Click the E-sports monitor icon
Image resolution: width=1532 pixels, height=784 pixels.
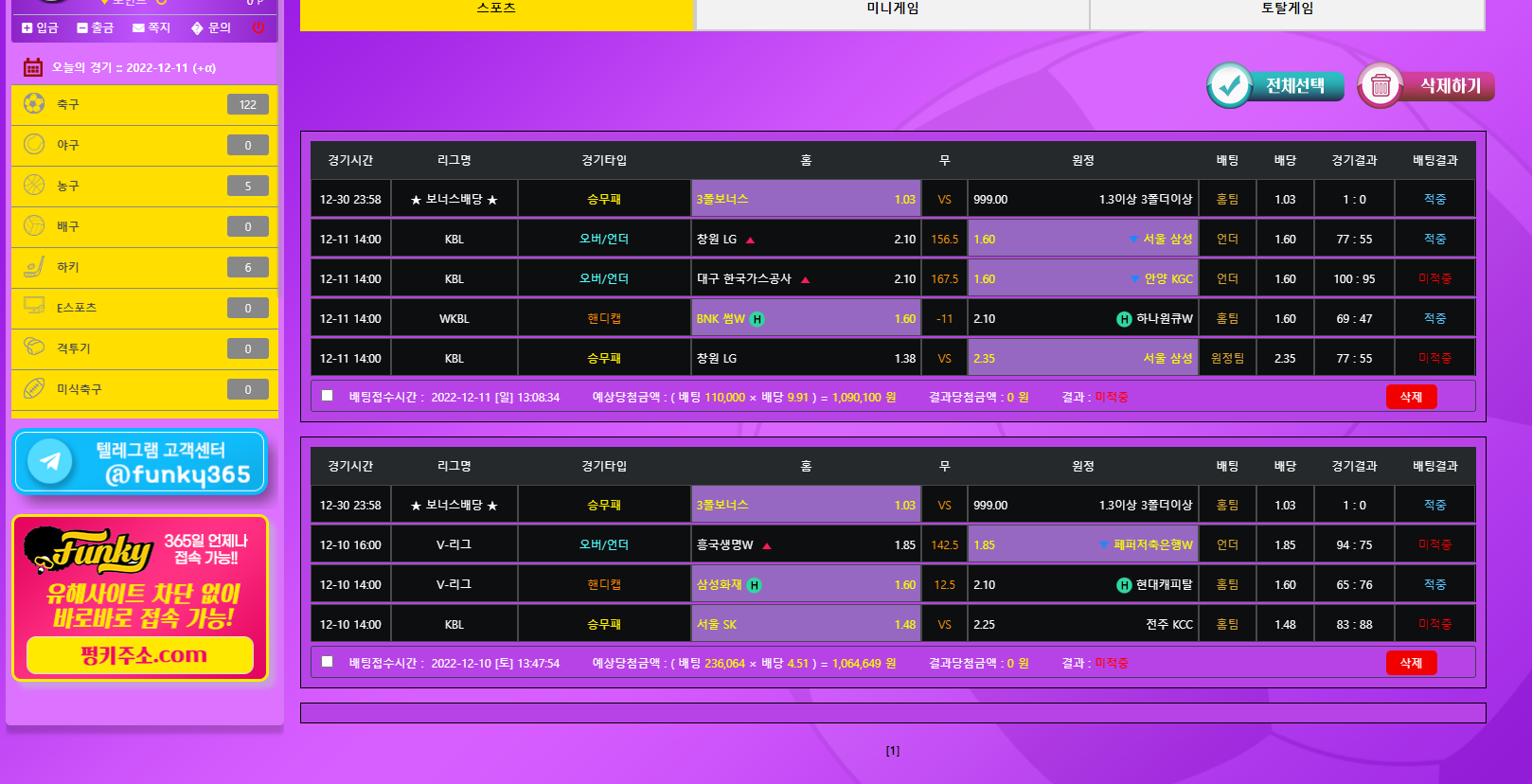click(x=34, y=307)
